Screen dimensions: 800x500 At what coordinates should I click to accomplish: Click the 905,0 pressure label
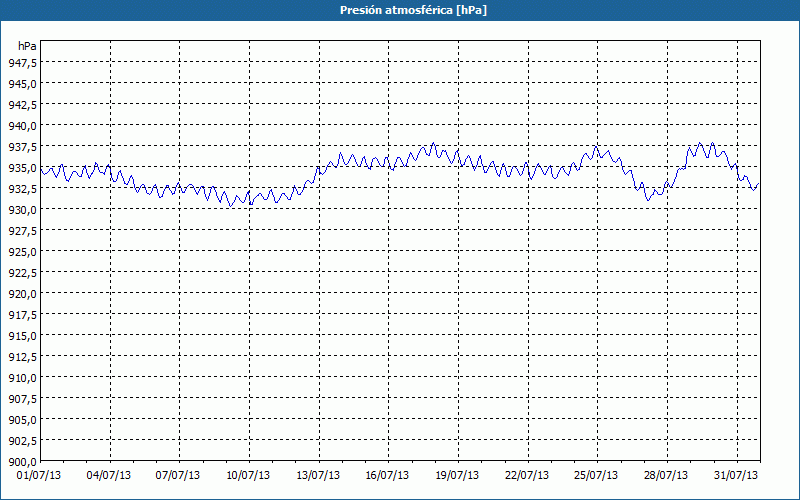tap(22, 420)
